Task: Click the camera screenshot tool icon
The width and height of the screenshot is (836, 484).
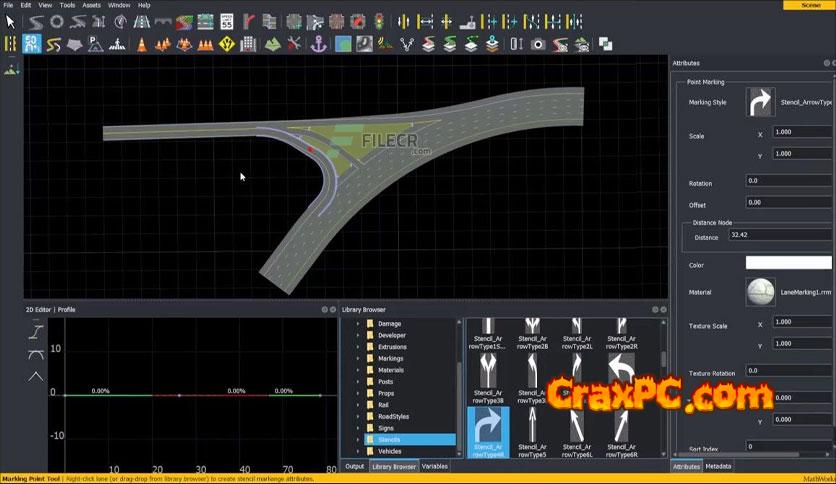Action: pyautogui.click(x=538, y=43)
